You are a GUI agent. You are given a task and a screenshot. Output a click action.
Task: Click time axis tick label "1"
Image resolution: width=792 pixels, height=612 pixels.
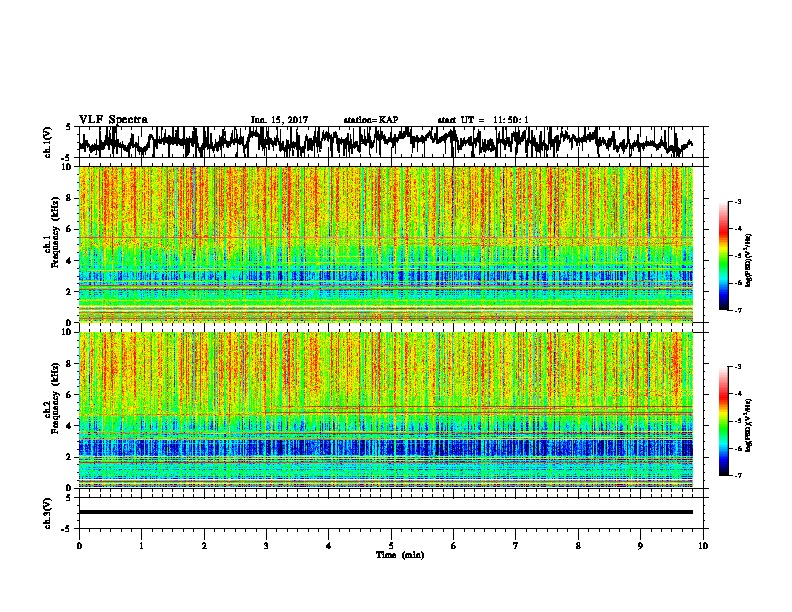141,546
